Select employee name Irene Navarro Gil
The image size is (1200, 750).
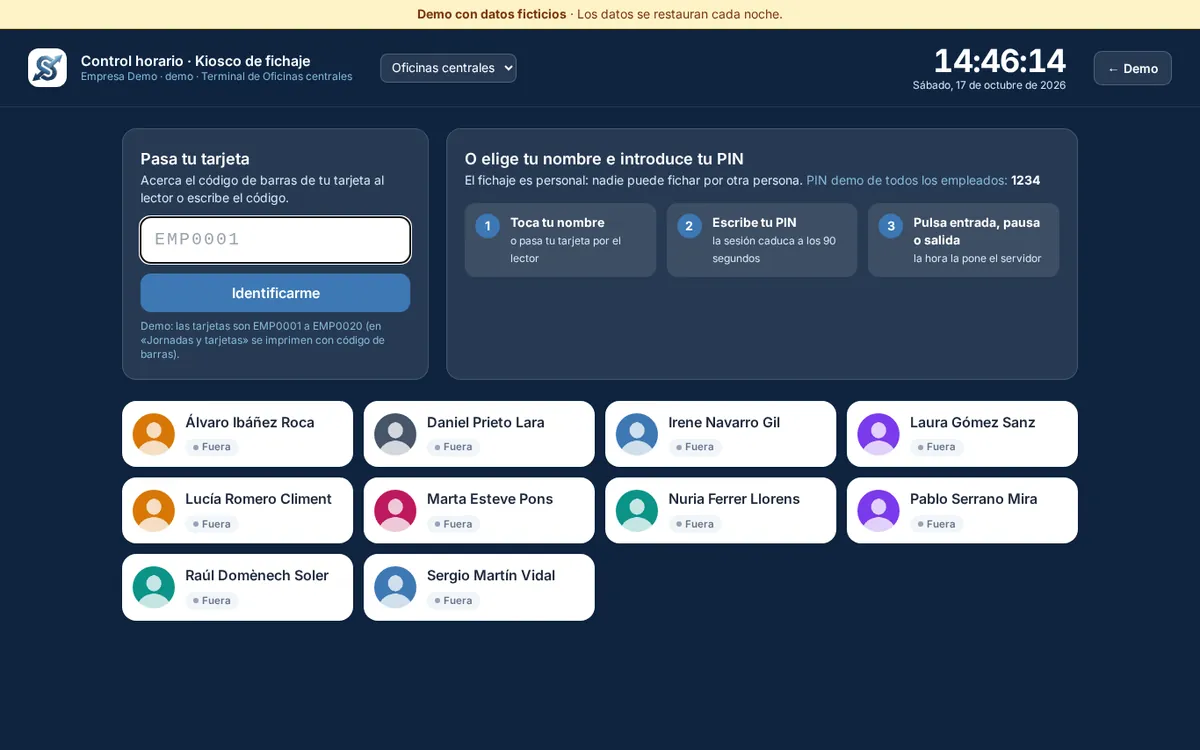tap(724, 422)
